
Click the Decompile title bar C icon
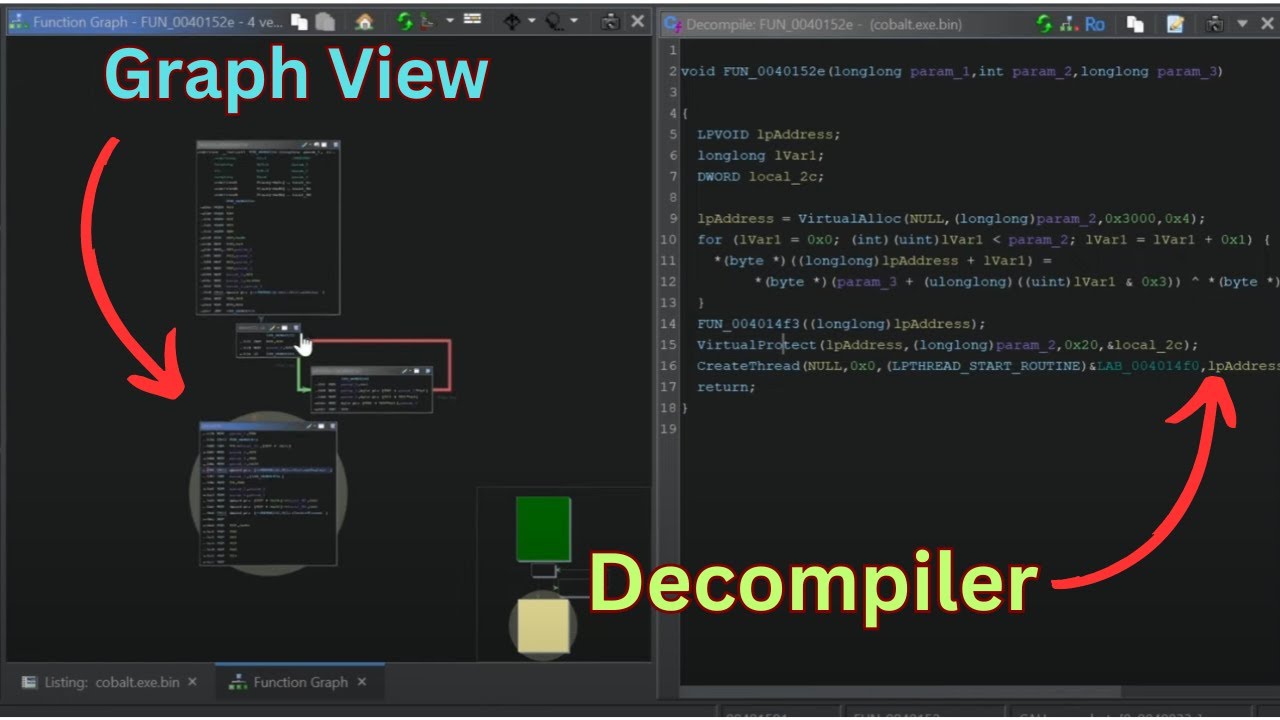[673, 24]
